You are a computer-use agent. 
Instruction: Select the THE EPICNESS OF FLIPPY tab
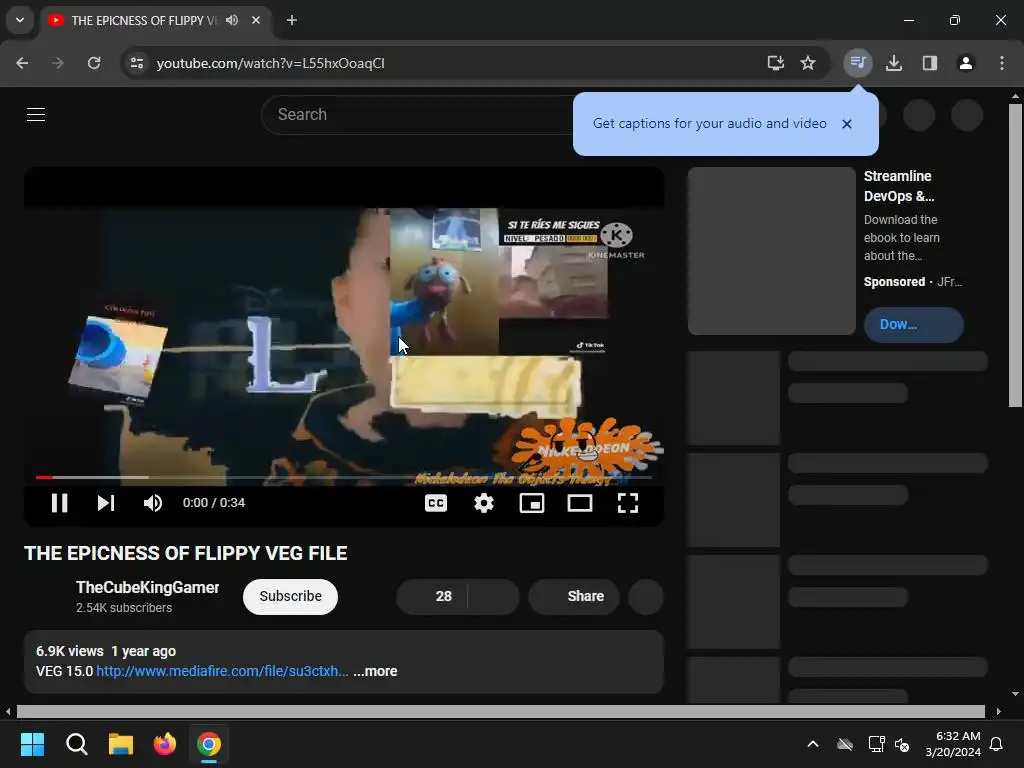point(143,20)
